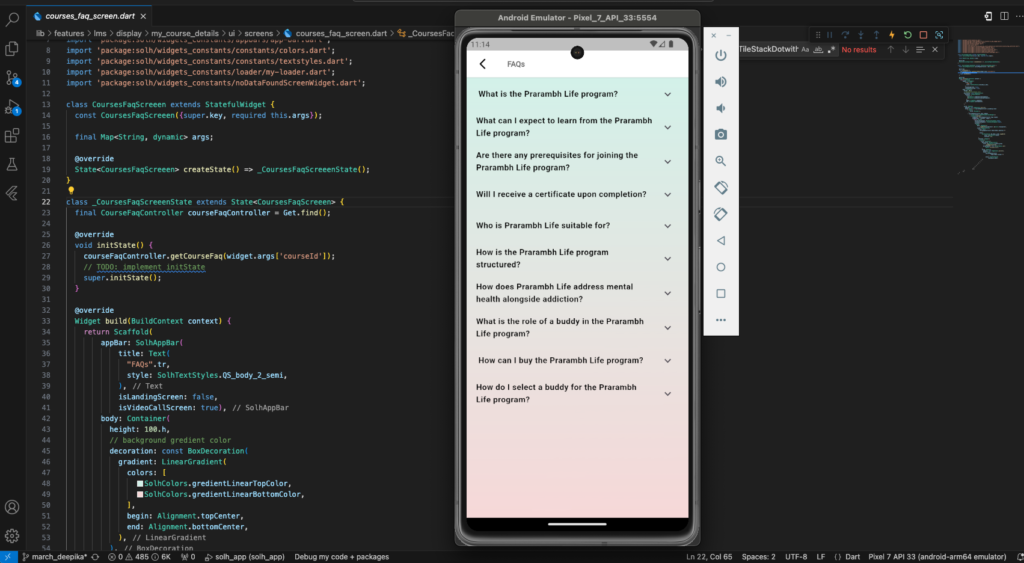The width and height of the screenshot is (1024, 563).
Task: Open the Extensions view
Action: point(12,136)
